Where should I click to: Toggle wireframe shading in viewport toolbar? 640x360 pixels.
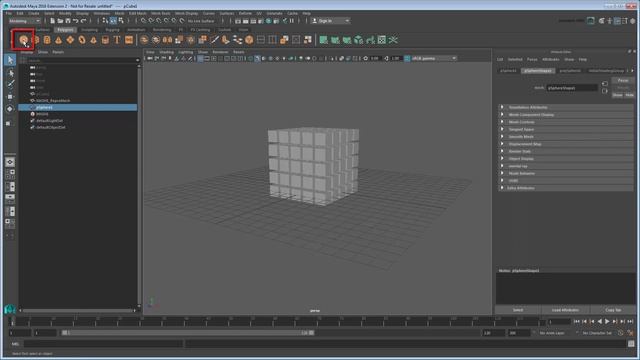point(251,58)
